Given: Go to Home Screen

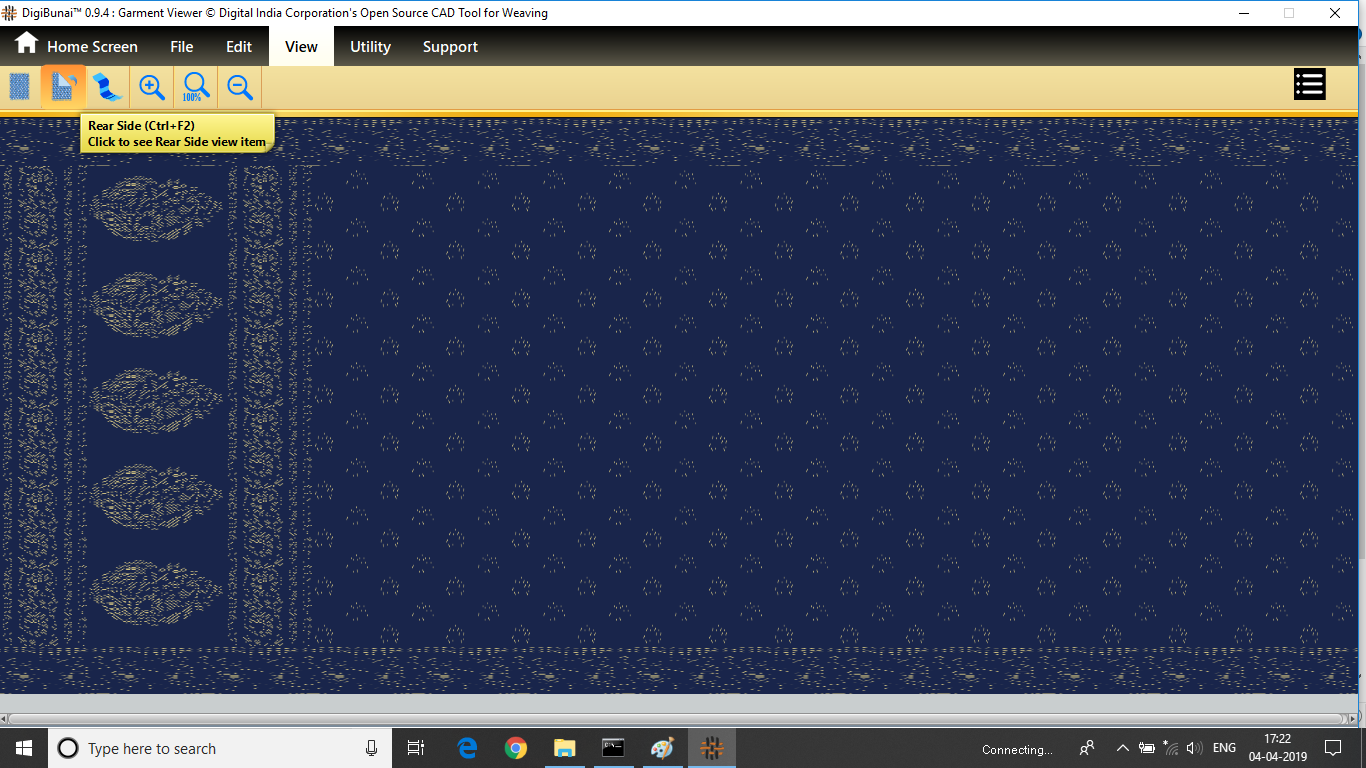Looking at the screenshot, I should point(76,47).
